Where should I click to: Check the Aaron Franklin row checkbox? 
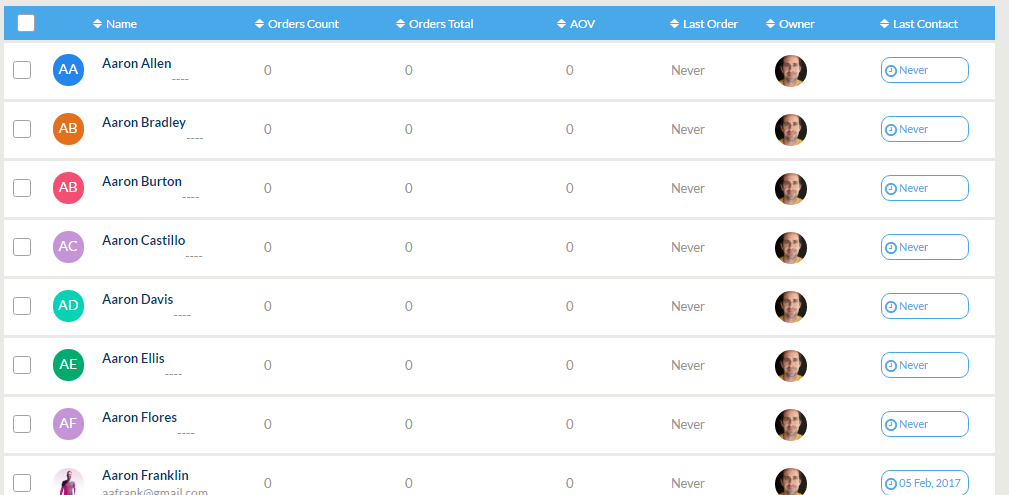pyautogui.click(x=22, y=483)
